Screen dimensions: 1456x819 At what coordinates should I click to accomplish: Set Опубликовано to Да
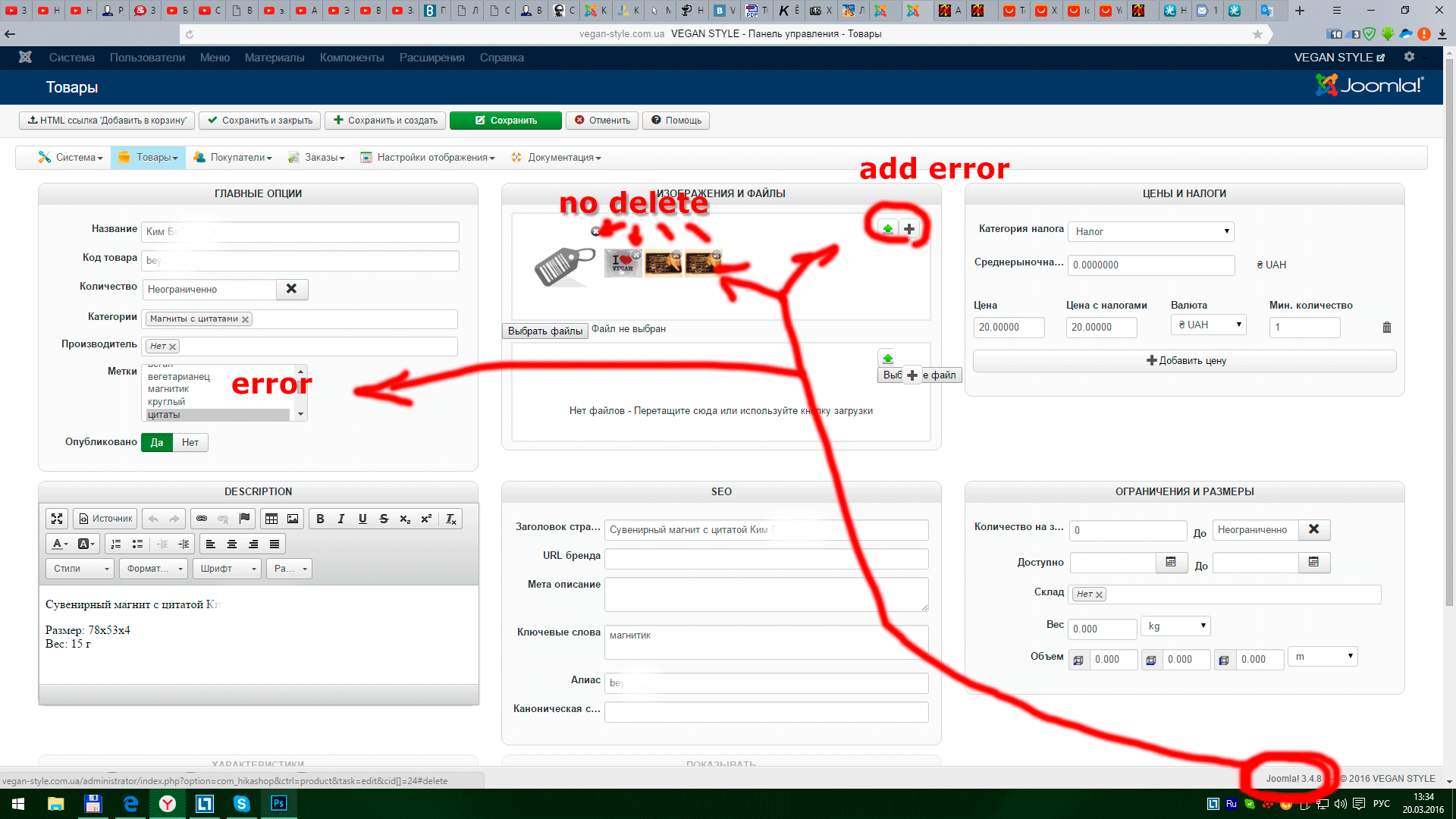(x=157, y=442)
